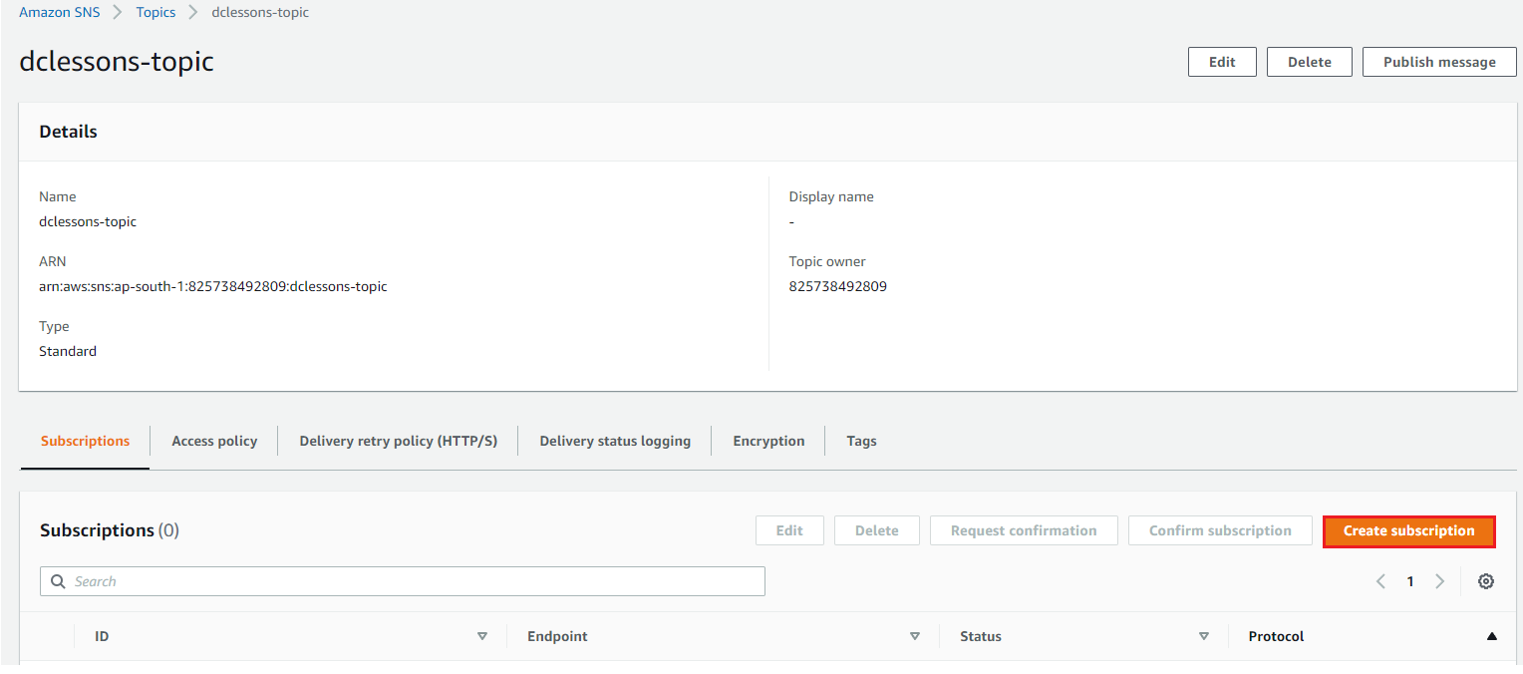Toggle Protocol column sort arrow

[1492, 636]
